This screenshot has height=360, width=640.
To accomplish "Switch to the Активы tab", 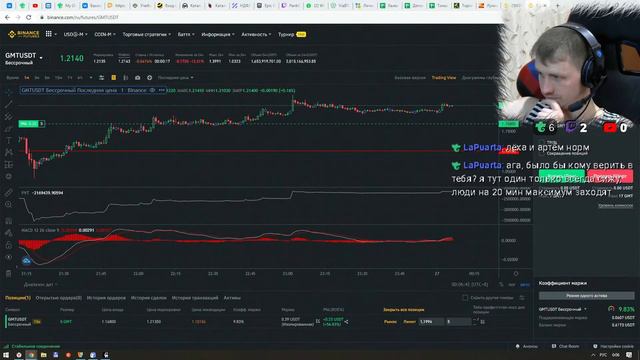I will click(x=232, y=298).
